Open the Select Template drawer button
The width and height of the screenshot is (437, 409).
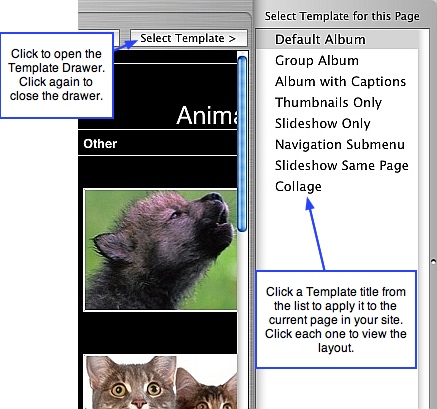coord(189,38)
